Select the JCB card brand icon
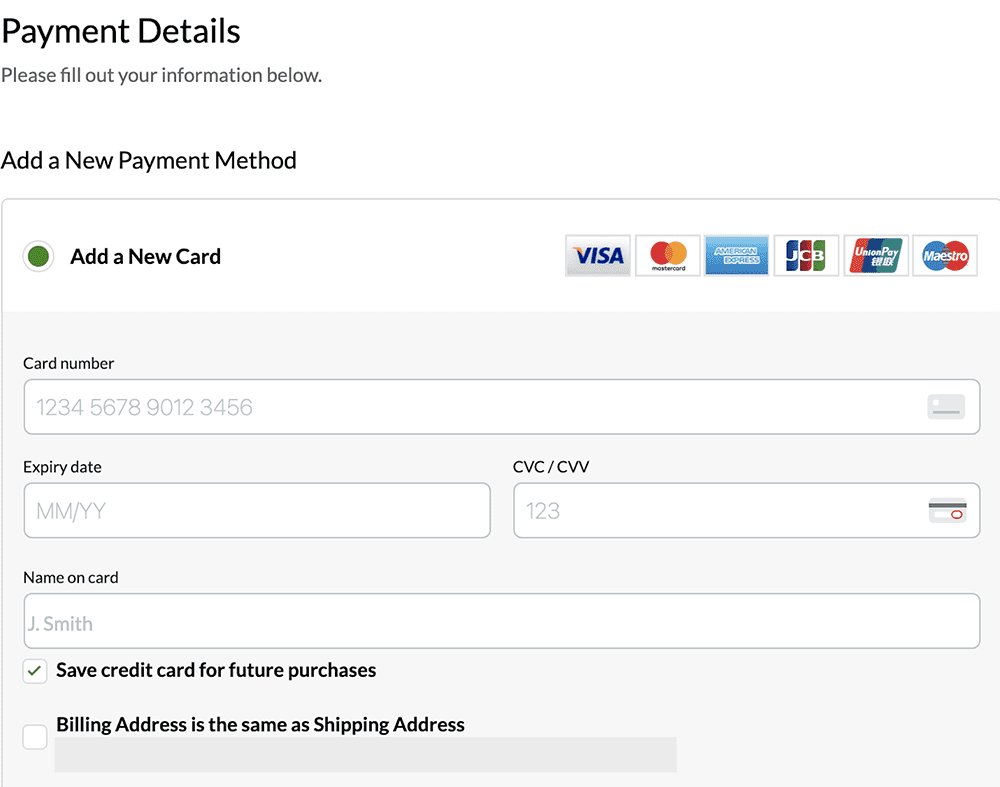 (806, 256)
